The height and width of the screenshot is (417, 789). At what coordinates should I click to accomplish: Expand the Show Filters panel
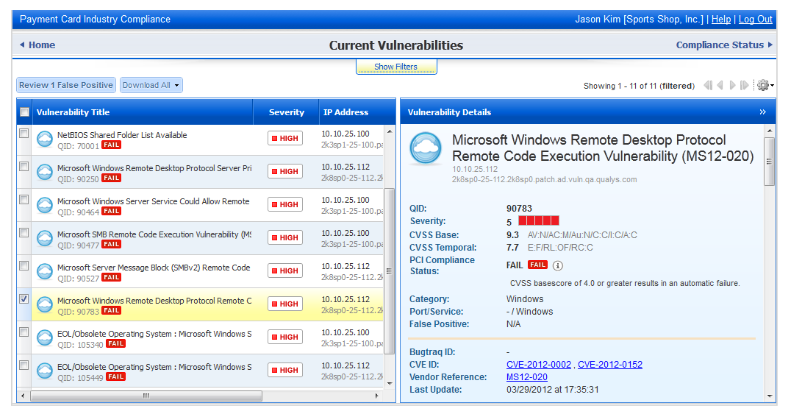point(396,66)
